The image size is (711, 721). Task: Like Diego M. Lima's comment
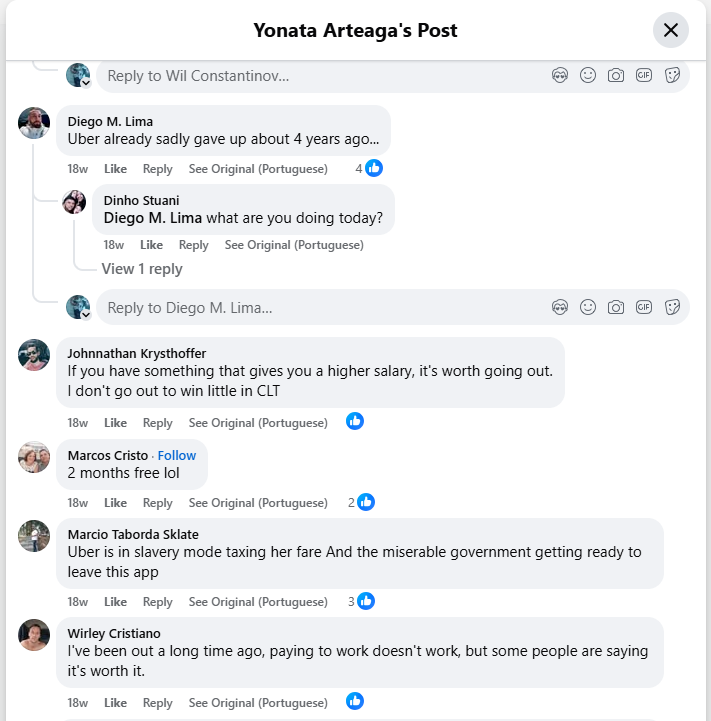(115, 169)
